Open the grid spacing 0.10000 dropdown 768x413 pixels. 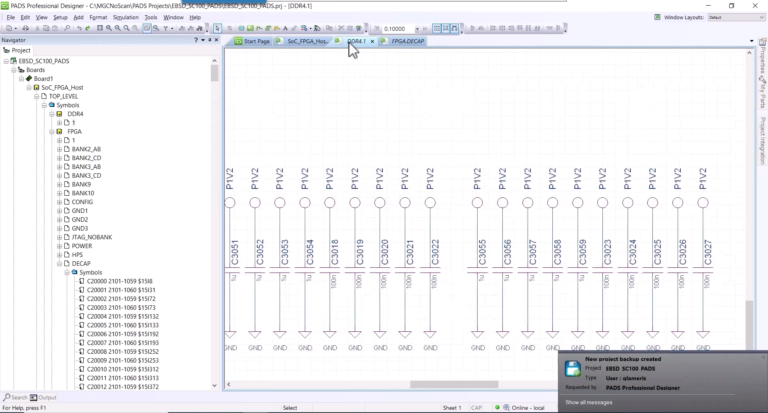417,29
